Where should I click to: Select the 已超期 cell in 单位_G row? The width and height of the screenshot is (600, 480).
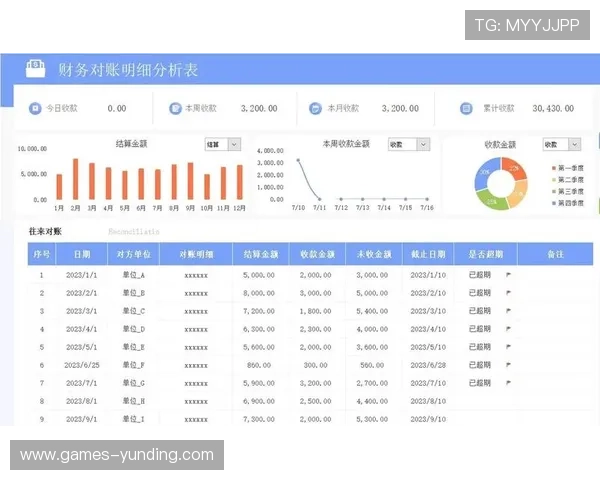(480, 383)
